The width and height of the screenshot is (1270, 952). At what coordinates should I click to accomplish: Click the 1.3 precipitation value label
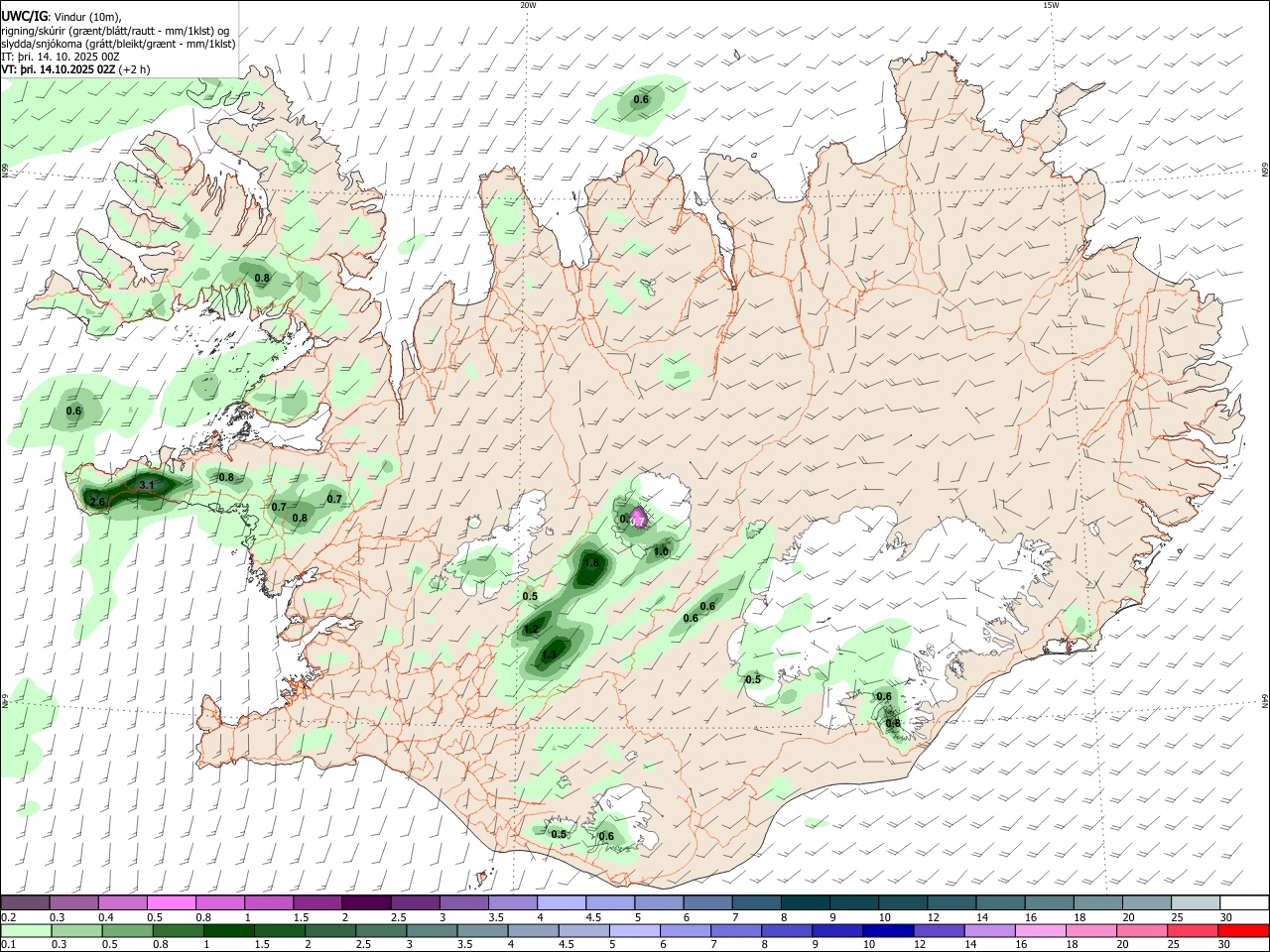click(x=549, y=654)
